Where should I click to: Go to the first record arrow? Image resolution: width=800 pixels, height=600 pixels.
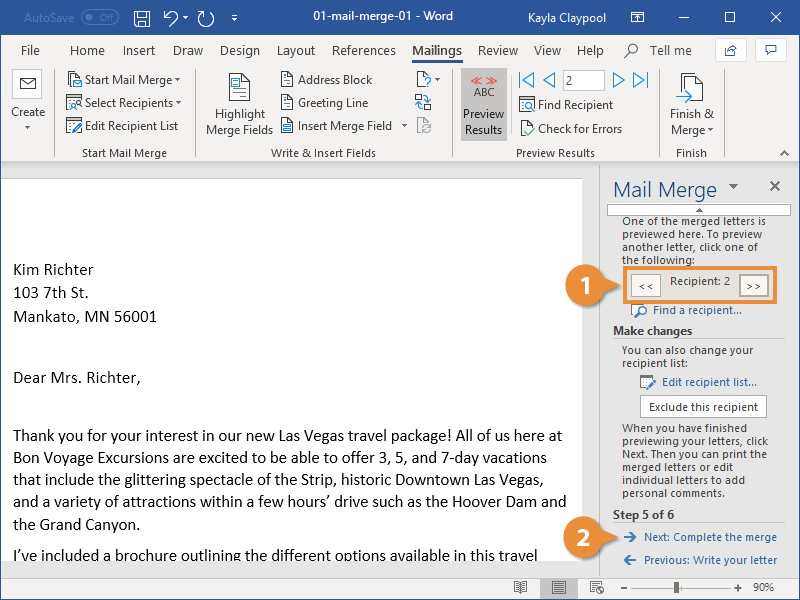[x=527, y=80]
